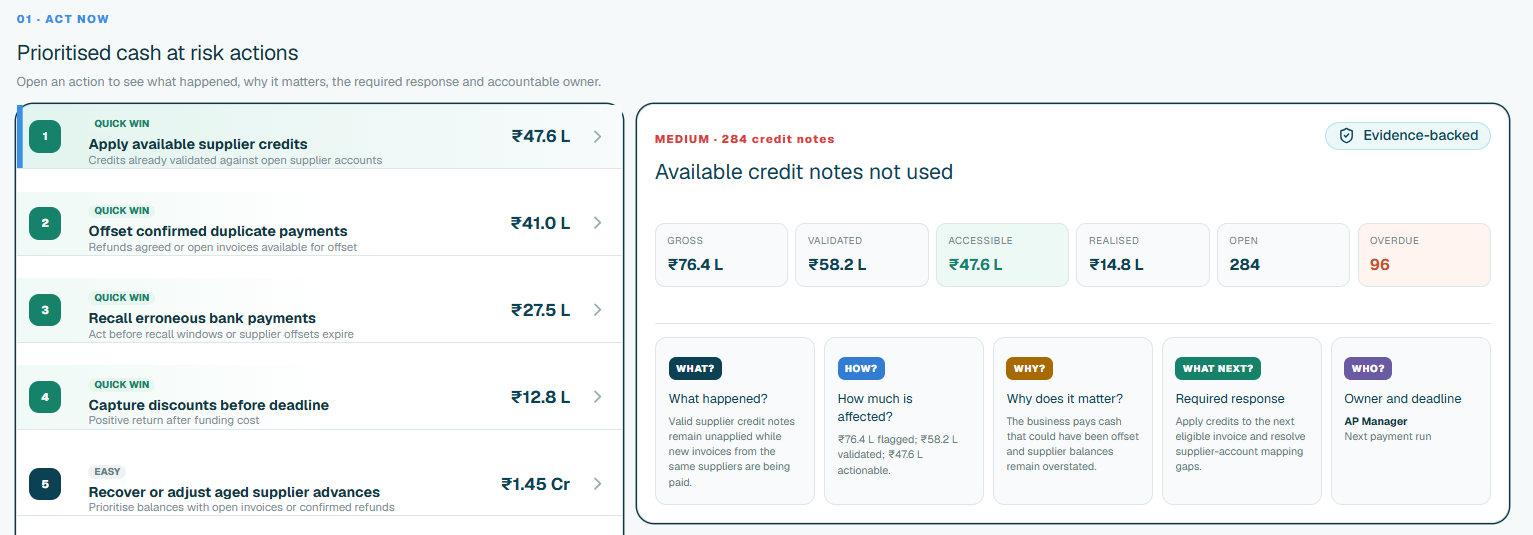Select the WHY? tag
This screenshot has height=535, width=1533.
1029,368
